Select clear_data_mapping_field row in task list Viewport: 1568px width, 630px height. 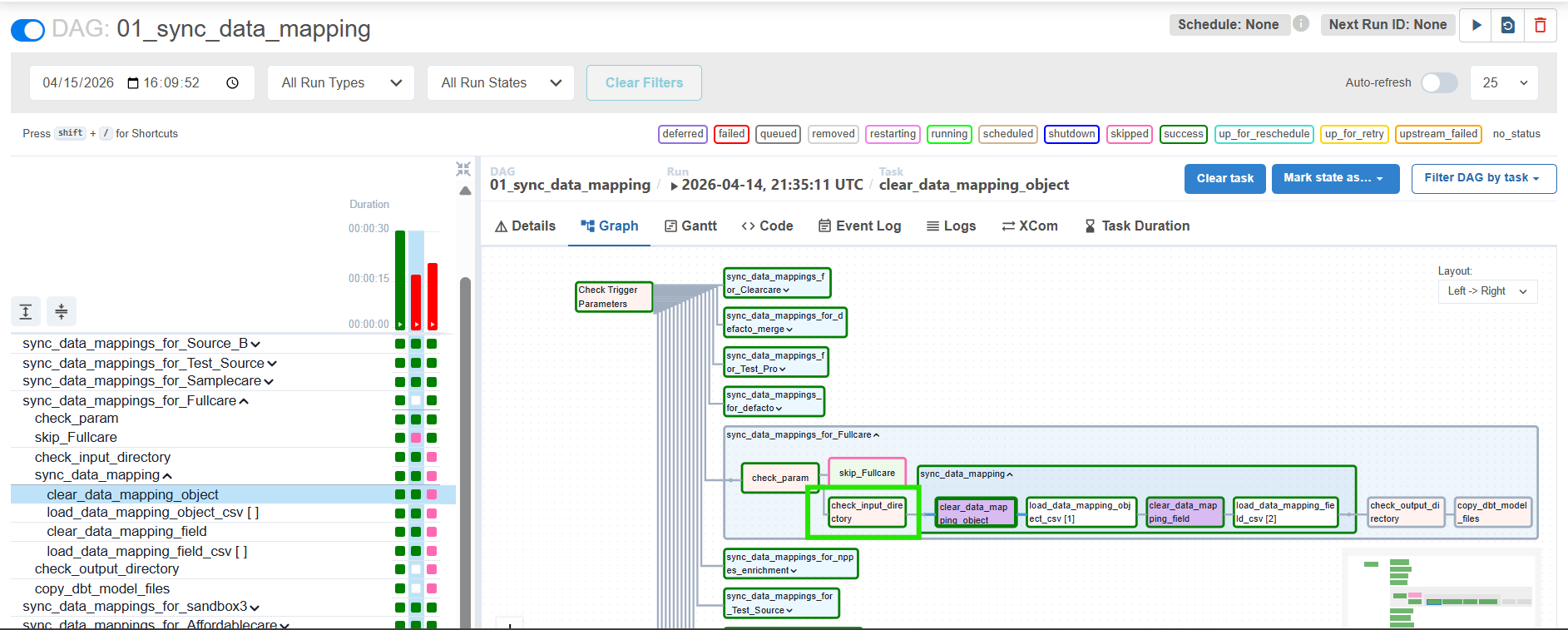pyautogui.click(x=126, y=532)
